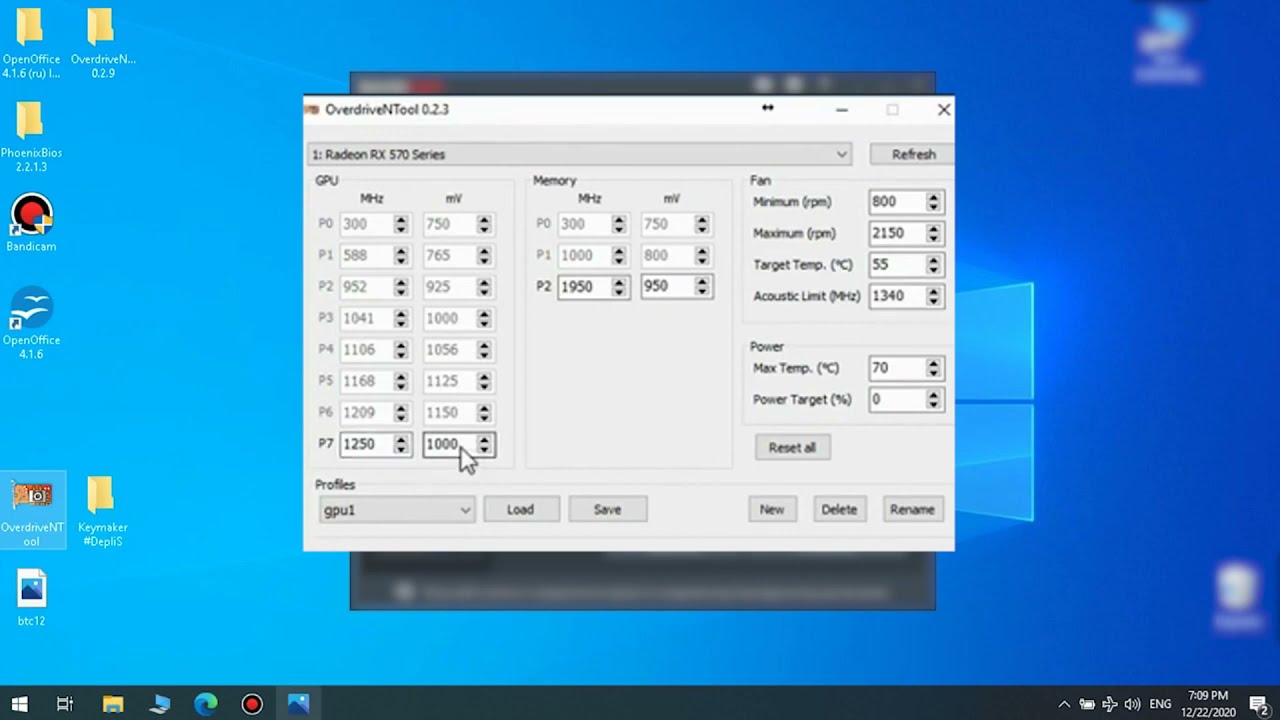Adjust the Acoustic Limit spinner
The height and width of the screenshot is (720, 1280).
click(933, 296)
